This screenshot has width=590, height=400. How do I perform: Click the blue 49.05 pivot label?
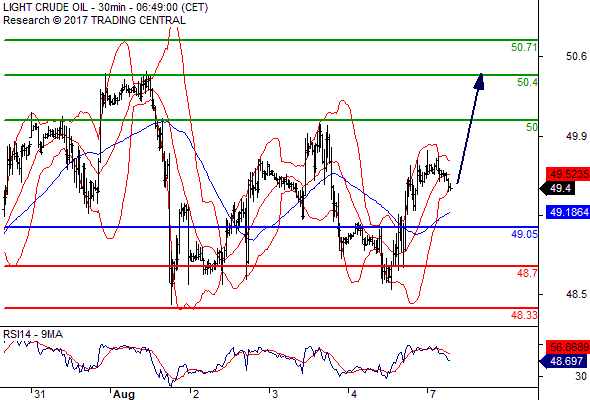click(524, 234)
